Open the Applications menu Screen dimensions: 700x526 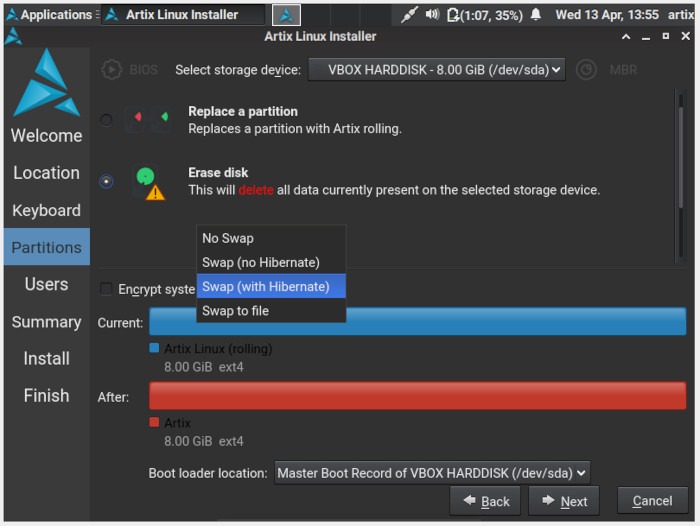click(x=49, y=15)
